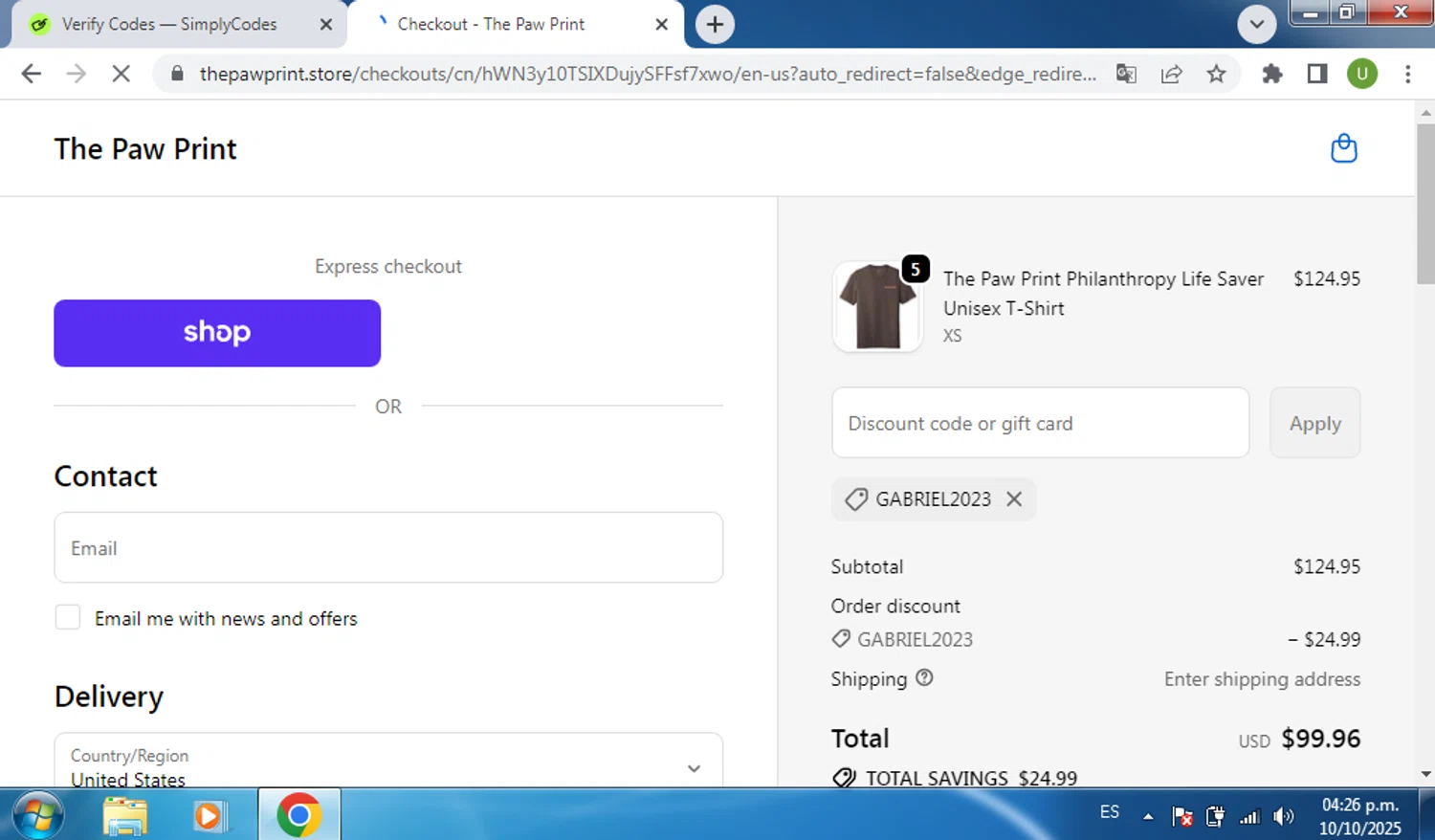Open the Action Center flag icon
This screenshot has width=1435, height=840.
pyautogui.click(x=1182, y=816)
